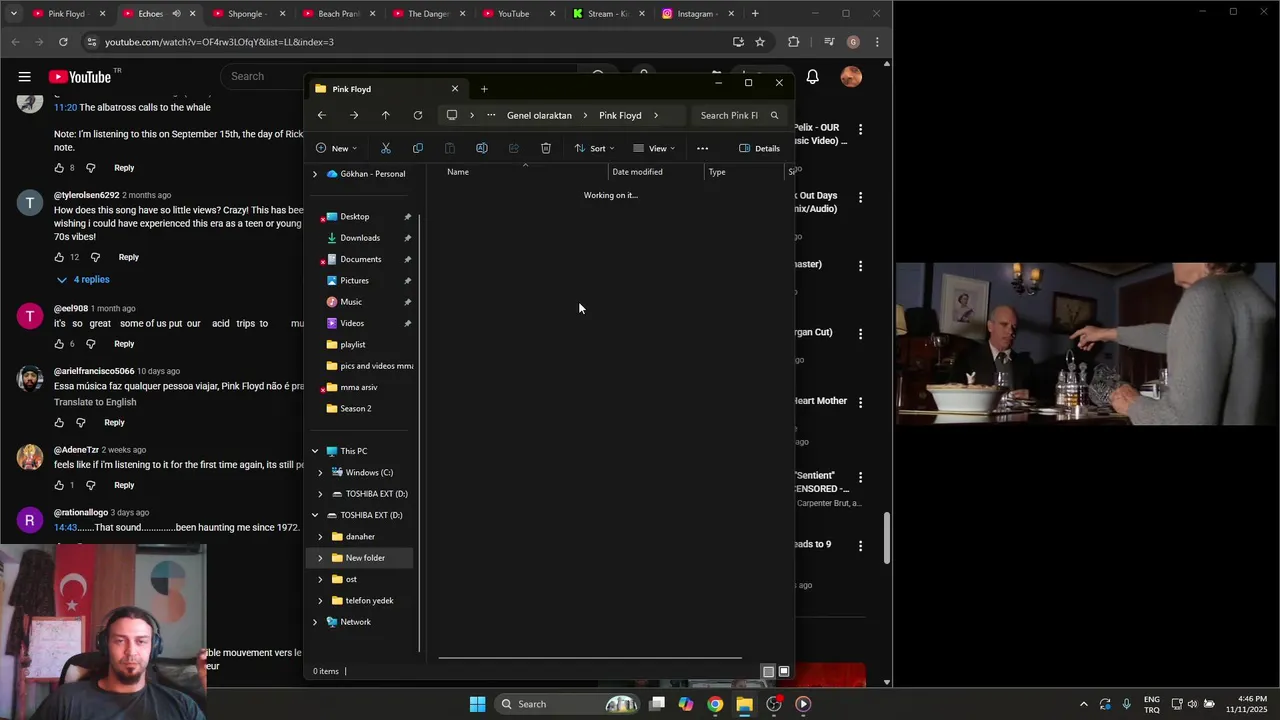Screen dimensions: 1280x720
Task: Collapse the This PC tree node
Action: 315,451
